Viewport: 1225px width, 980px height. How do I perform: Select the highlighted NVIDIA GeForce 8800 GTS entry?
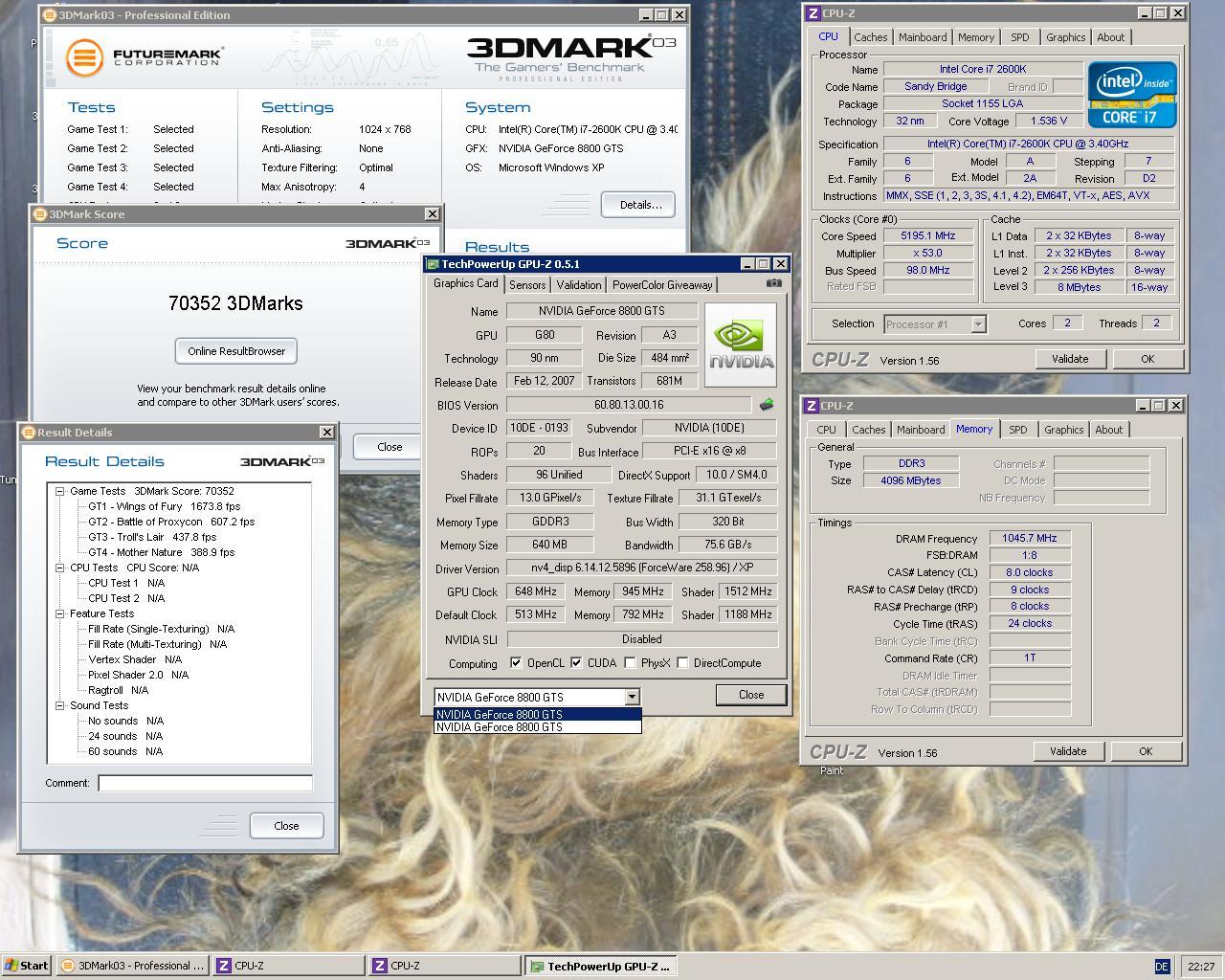point(537,714)
